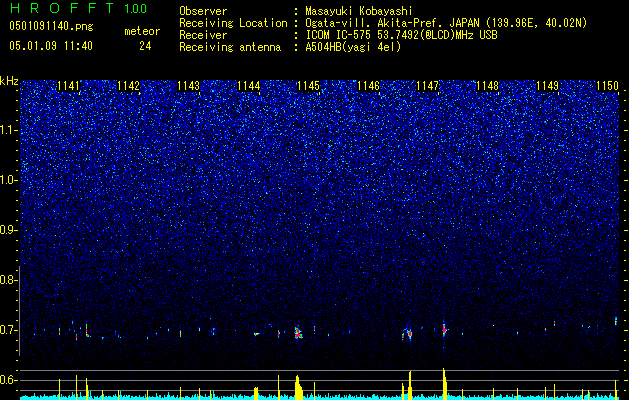Click observer name Masayuki Kobayashi
This screenshot has height=400, width=629.
(x=359, y=11)
